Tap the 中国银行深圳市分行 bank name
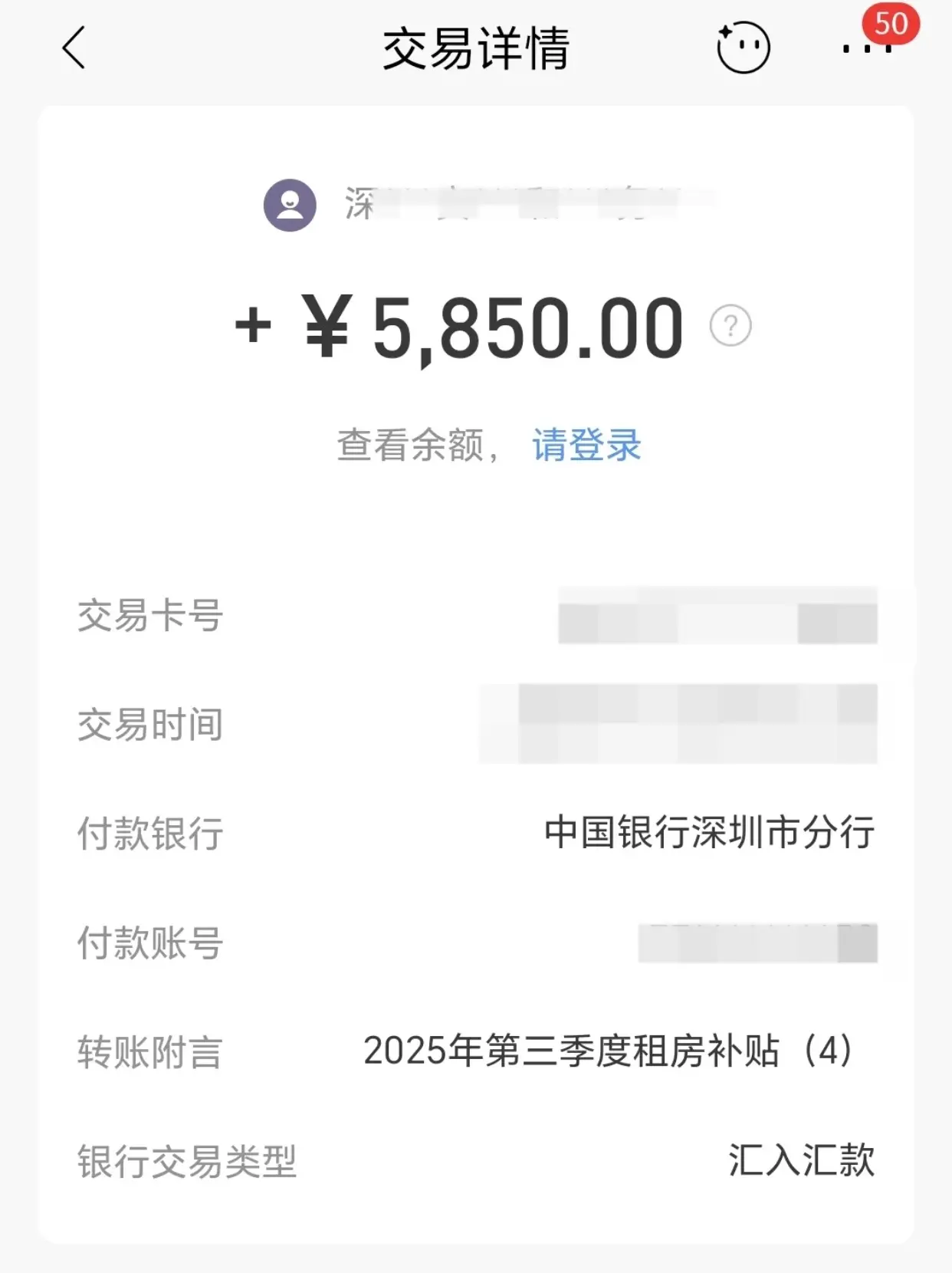The height and width of the screenshot is (1273, 952). [709, 833]
